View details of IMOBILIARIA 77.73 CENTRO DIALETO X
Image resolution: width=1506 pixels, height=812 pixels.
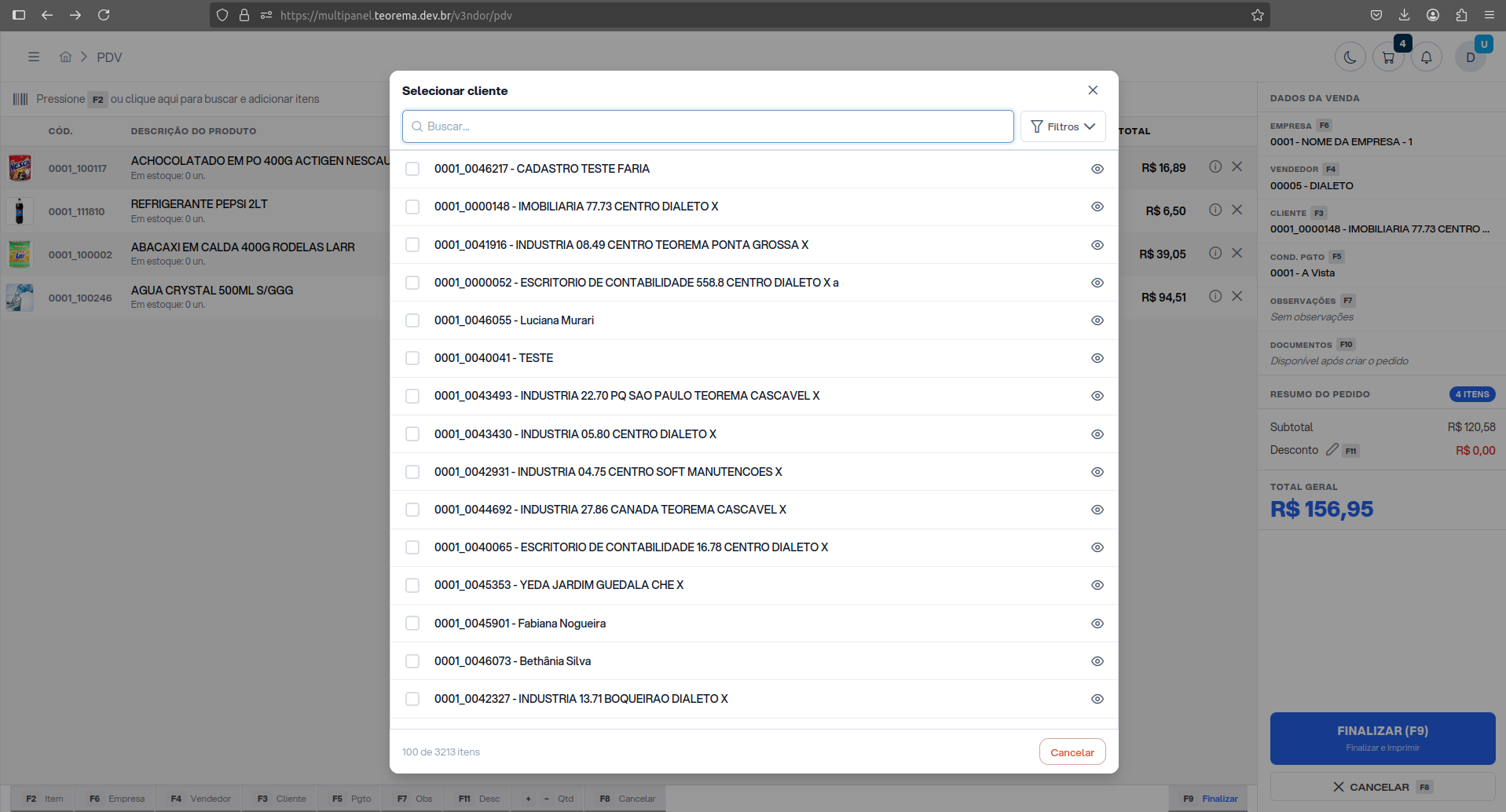click(x=1097, y=207)
